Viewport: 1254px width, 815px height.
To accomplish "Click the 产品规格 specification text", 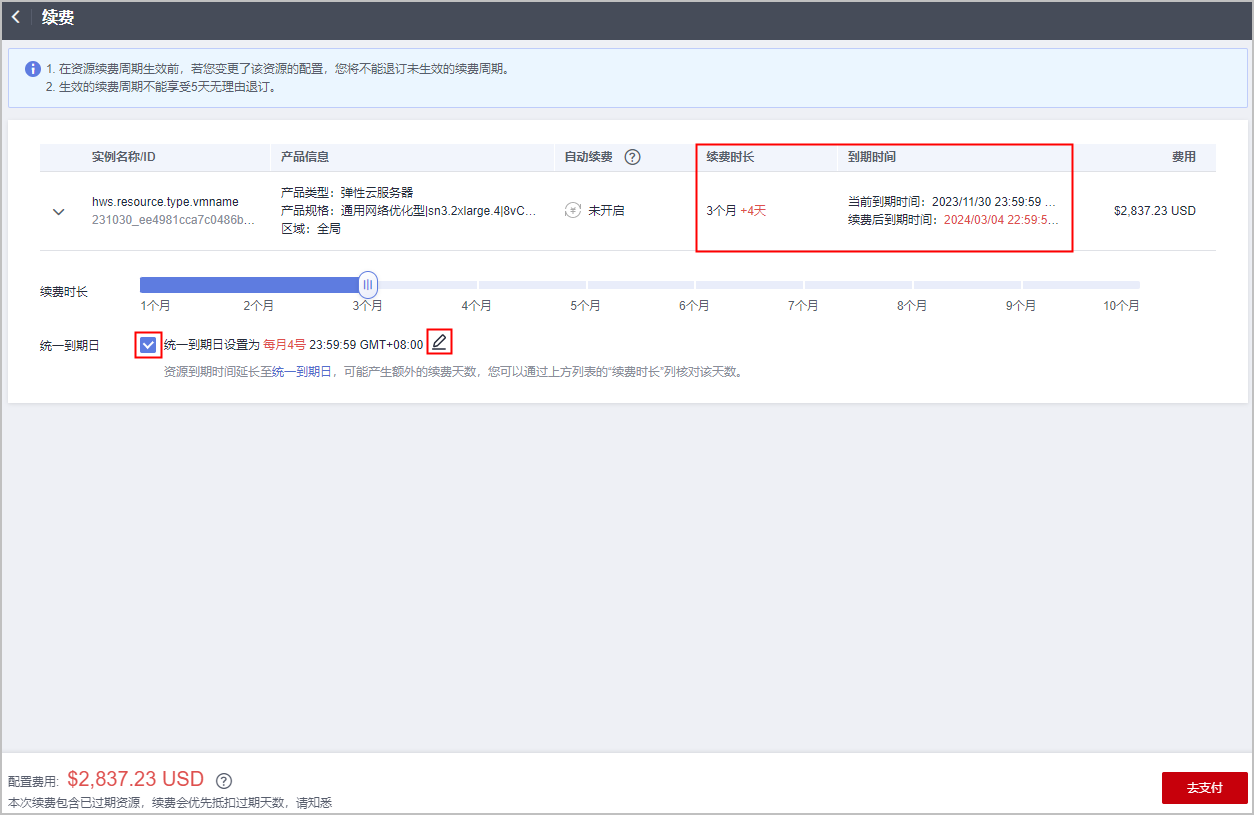I will click(x=410, y=211).
